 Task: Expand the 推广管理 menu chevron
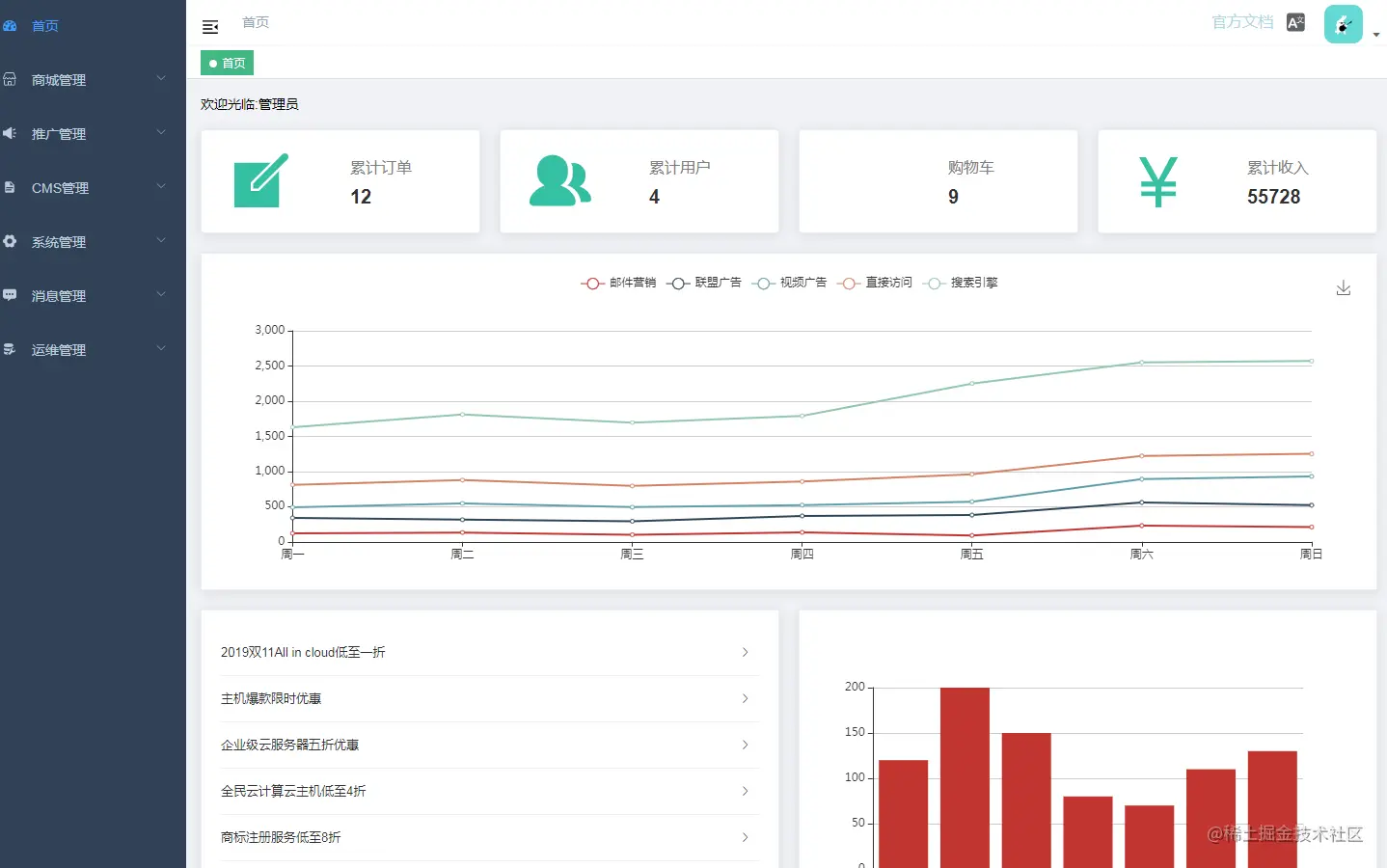coord(161,132)
